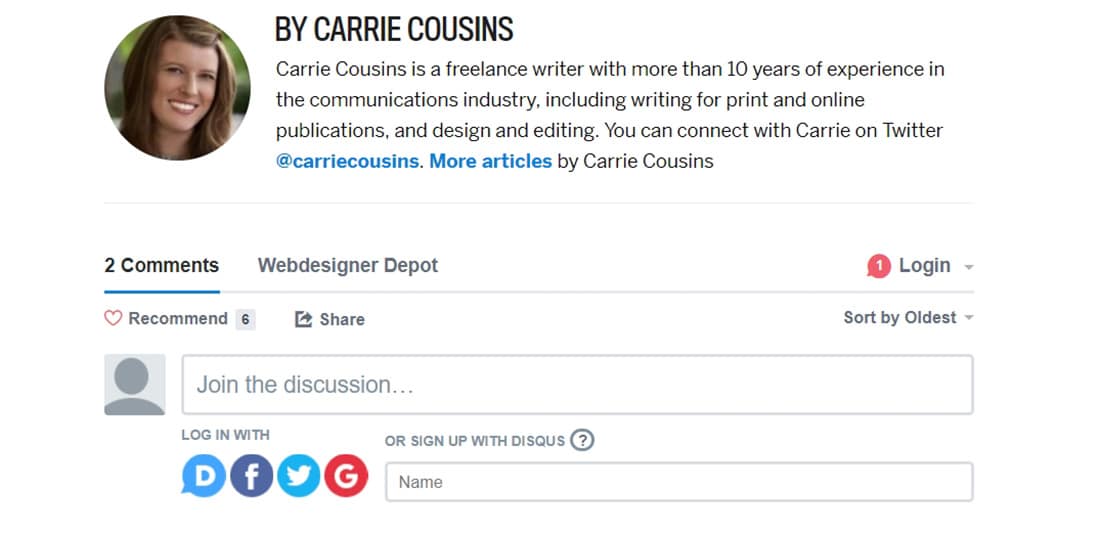Click the Join the discussion box
This screenshot has height=536, width=1100.
[577, 384]
